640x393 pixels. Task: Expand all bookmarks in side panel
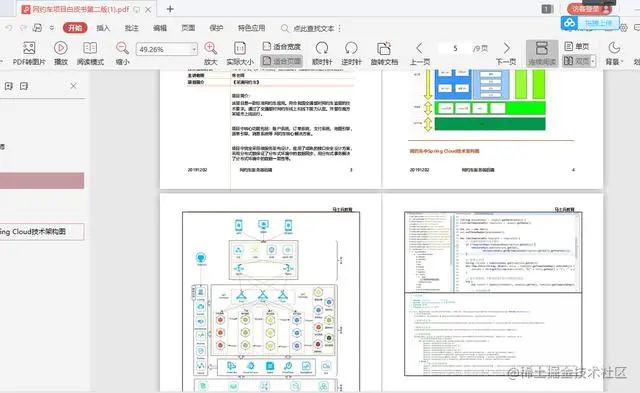coord(9,86)
